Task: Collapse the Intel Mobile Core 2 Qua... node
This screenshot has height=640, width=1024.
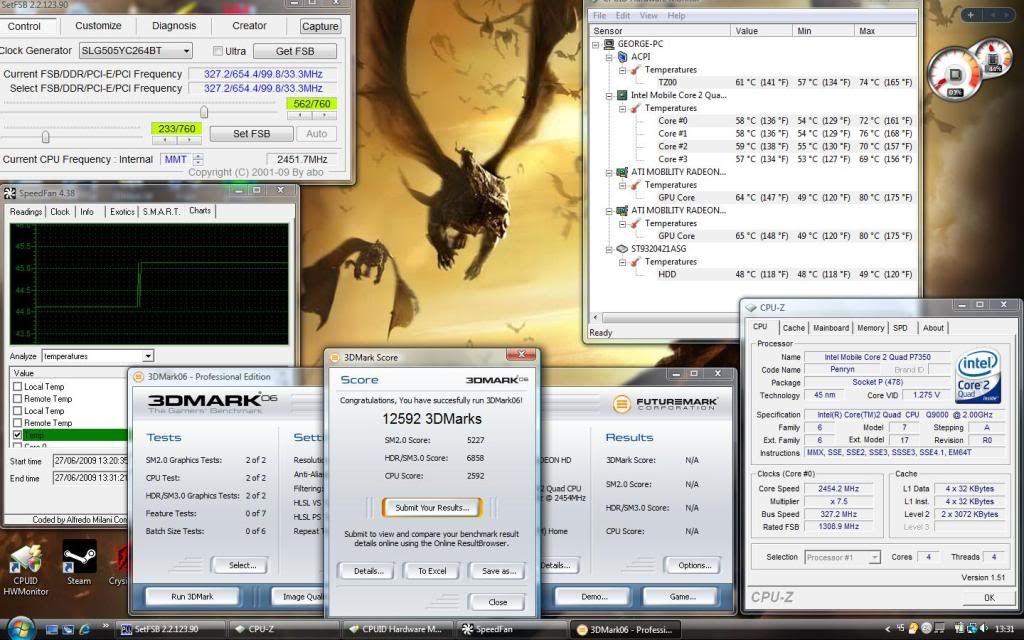Action: (x=609, y=95)
